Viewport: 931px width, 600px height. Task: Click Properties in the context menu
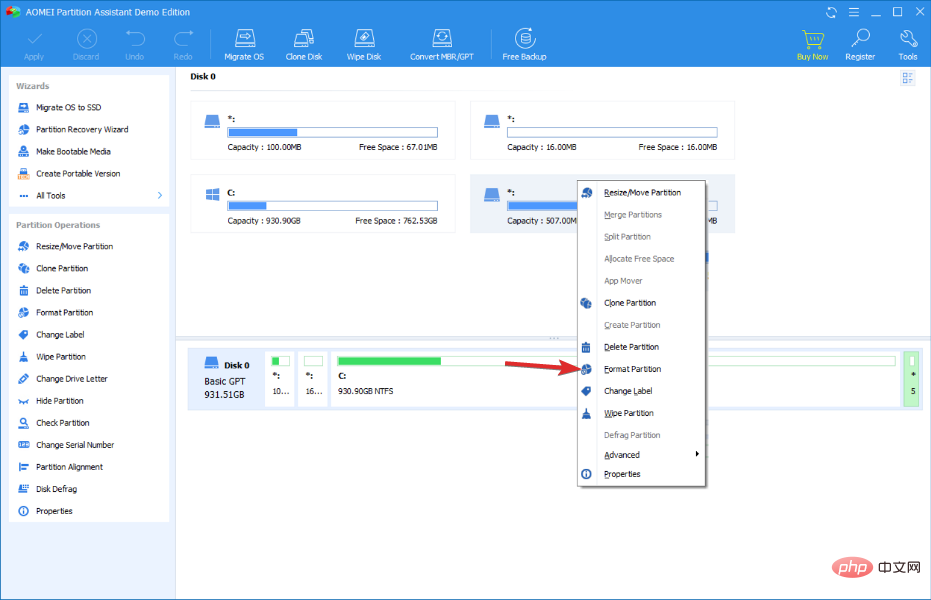[622, 474]
